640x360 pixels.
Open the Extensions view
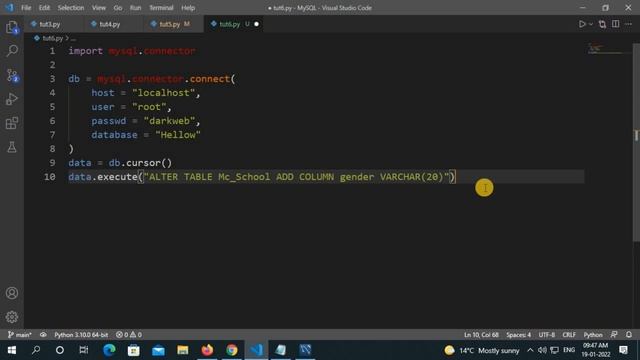pyautogui.click(x=12, y=123)
